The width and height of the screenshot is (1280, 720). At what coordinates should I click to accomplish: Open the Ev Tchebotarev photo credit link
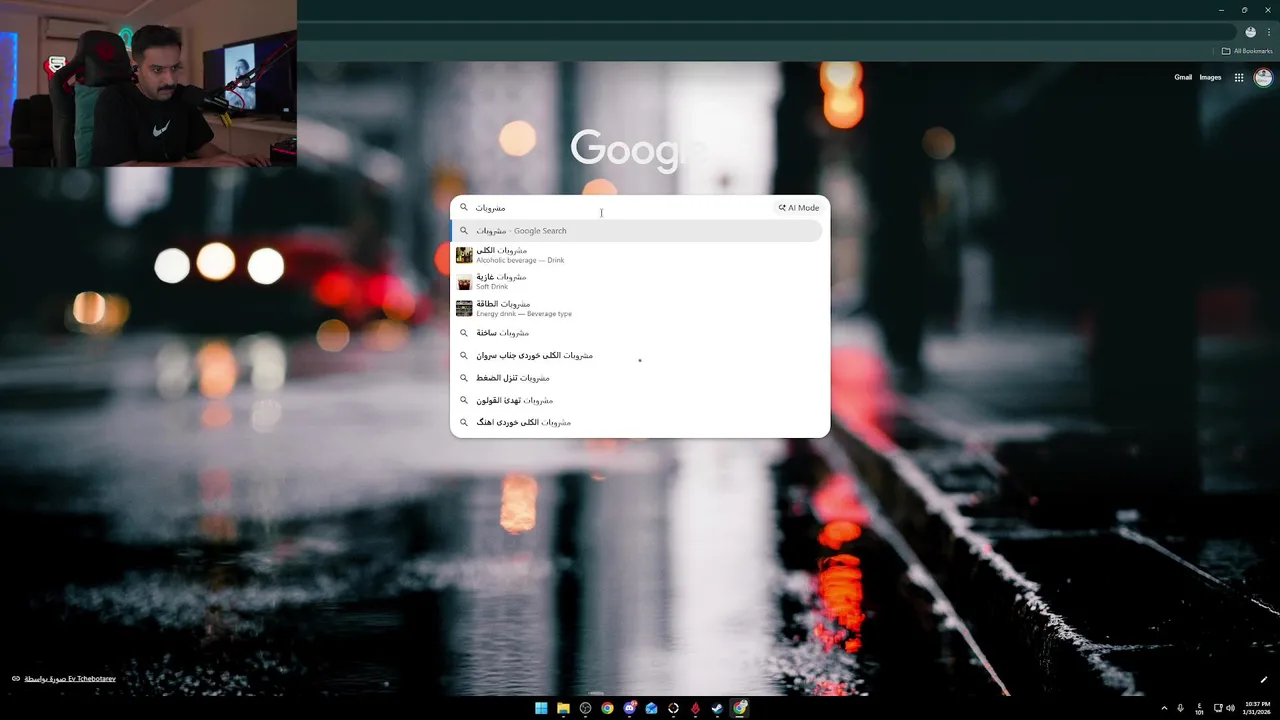[x=70, y=679]
